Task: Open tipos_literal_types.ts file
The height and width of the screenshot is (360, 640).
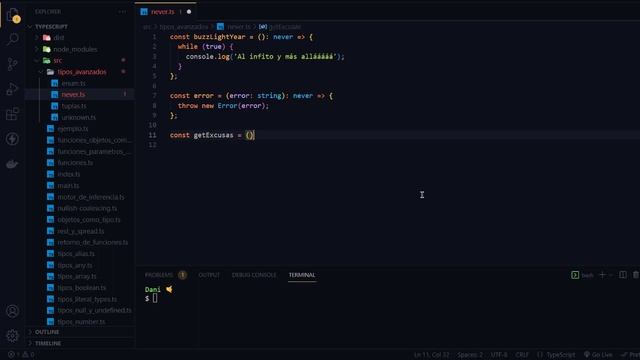Action: tap(87, 299)
